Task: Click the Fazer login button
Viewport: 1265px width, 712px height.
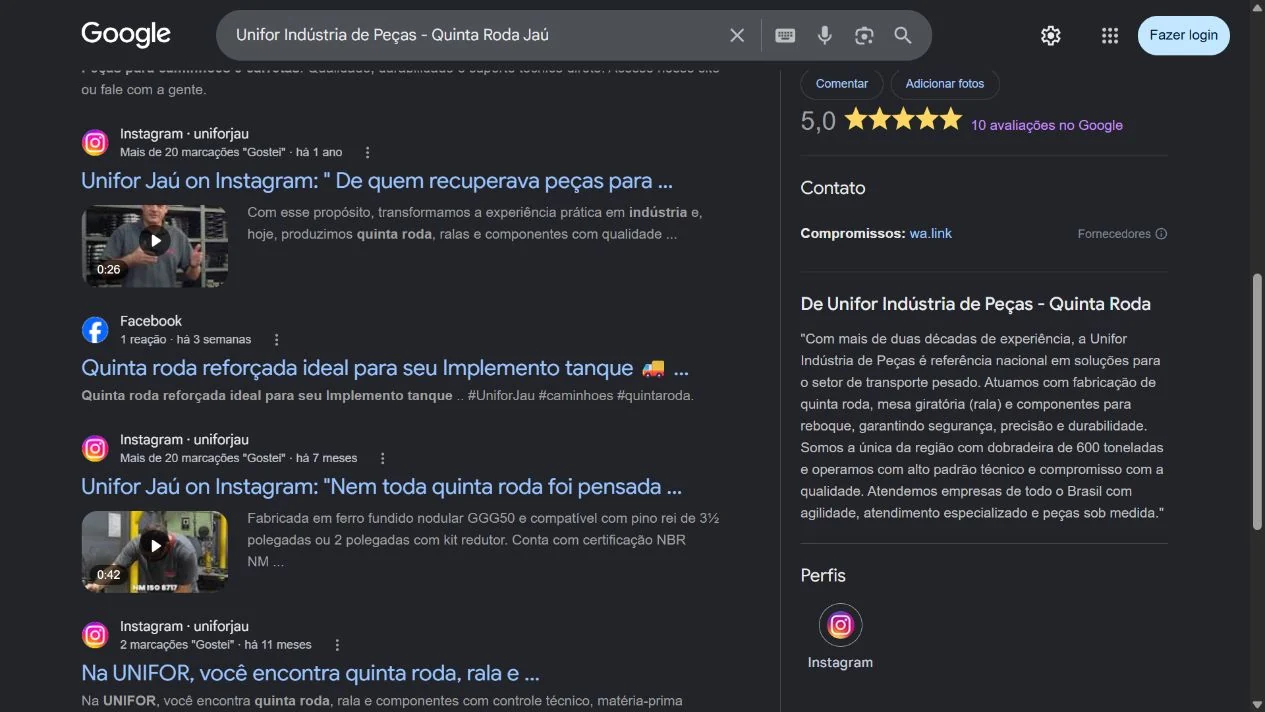Action: tap(1184, 35)
